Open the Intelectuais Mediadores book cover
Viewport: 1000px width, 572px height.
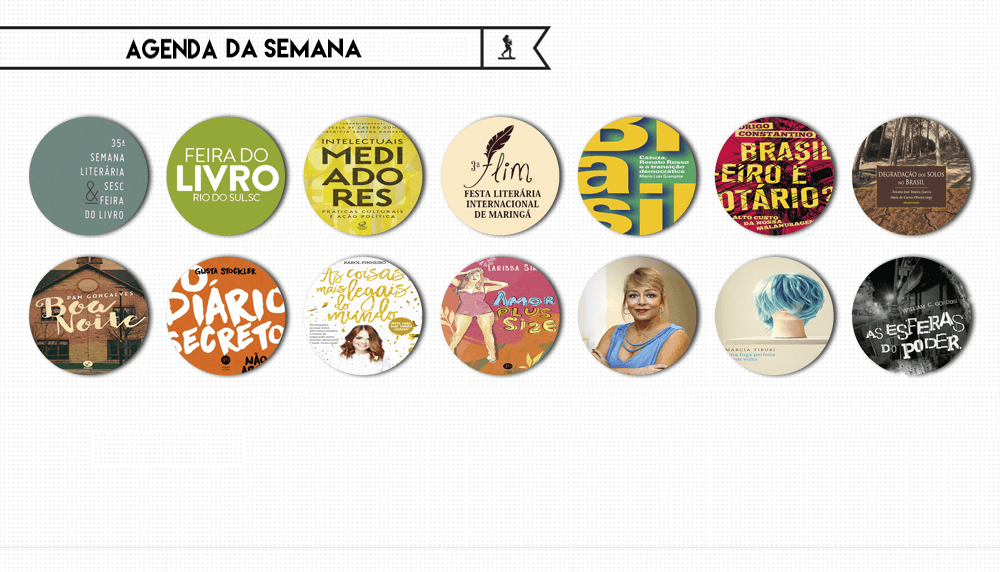point(363,176)
